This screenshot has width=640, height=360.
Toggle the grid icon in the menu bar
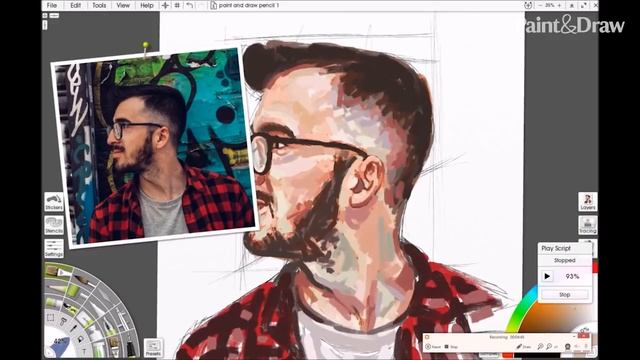[x=177, y=5]
